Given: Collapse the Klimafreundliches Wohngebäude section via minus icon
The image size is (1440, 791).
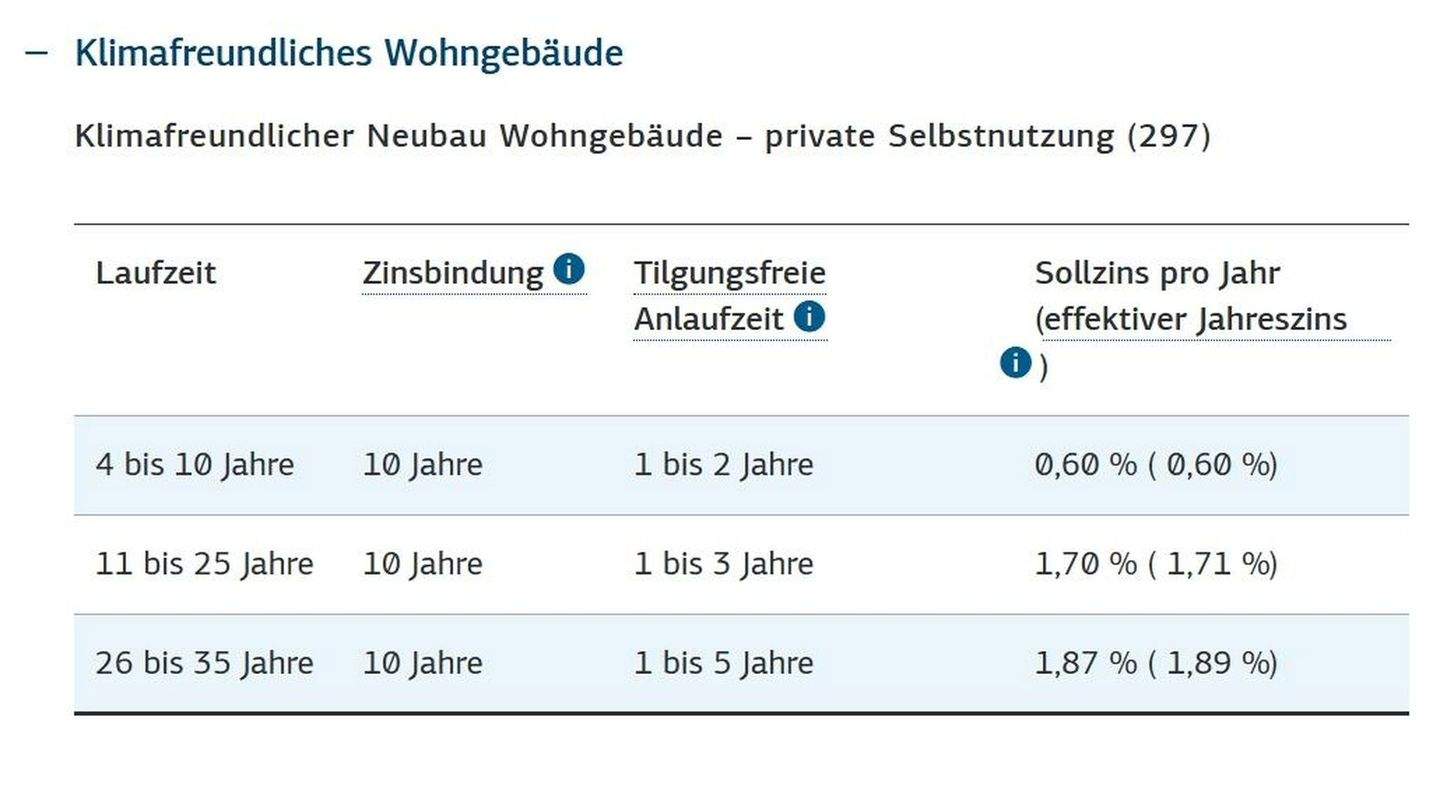Looking at the screenshot, I should coord(36,53).
